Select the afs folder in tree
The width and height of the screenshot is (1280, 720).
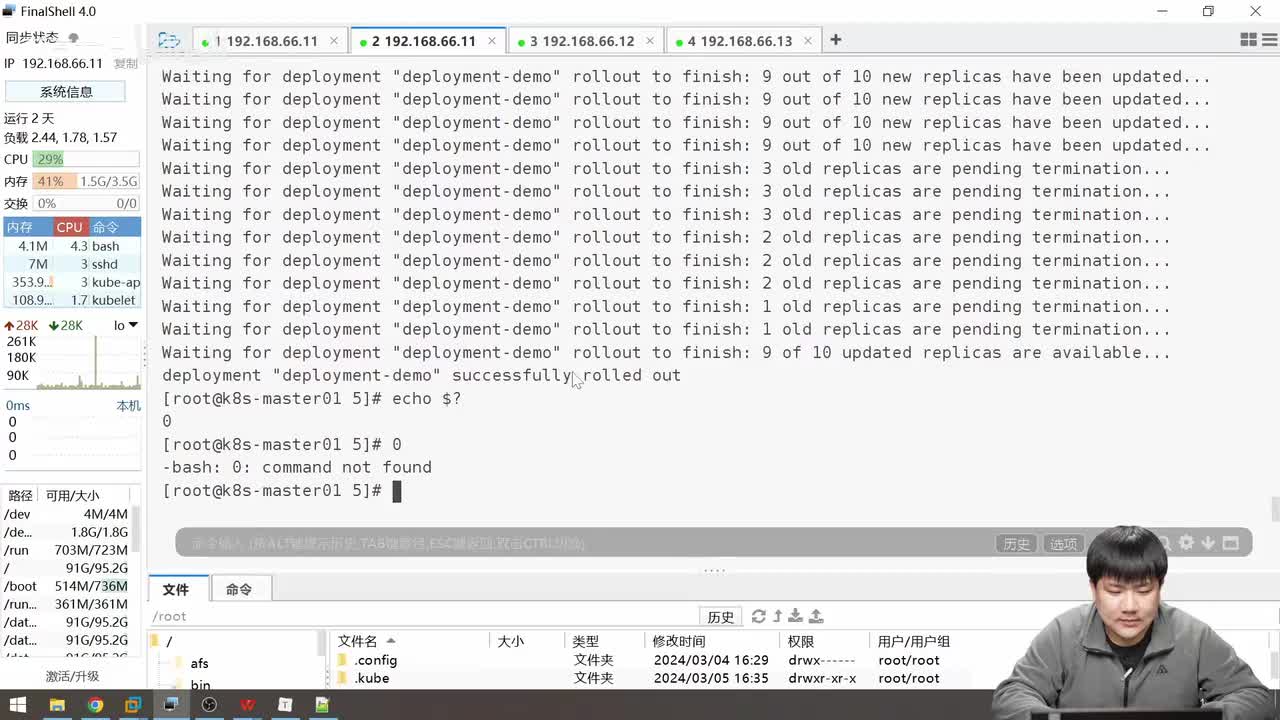click(x=191, y=663)
